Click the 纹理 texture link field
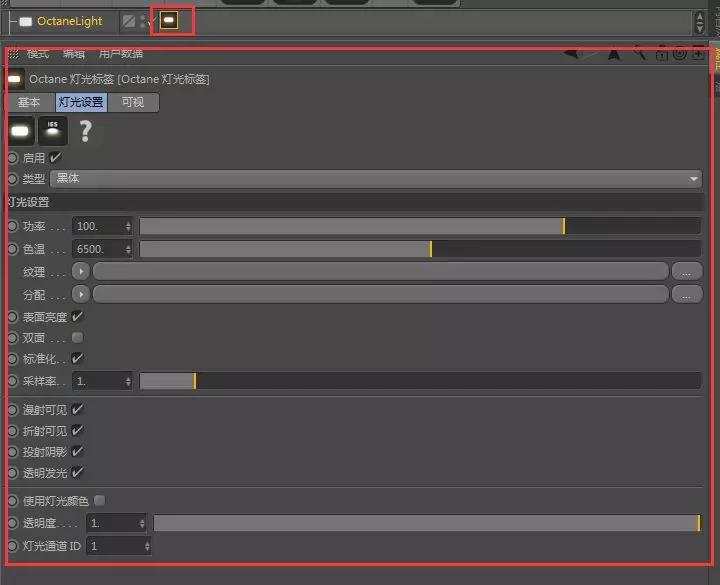 click(381, 271)
